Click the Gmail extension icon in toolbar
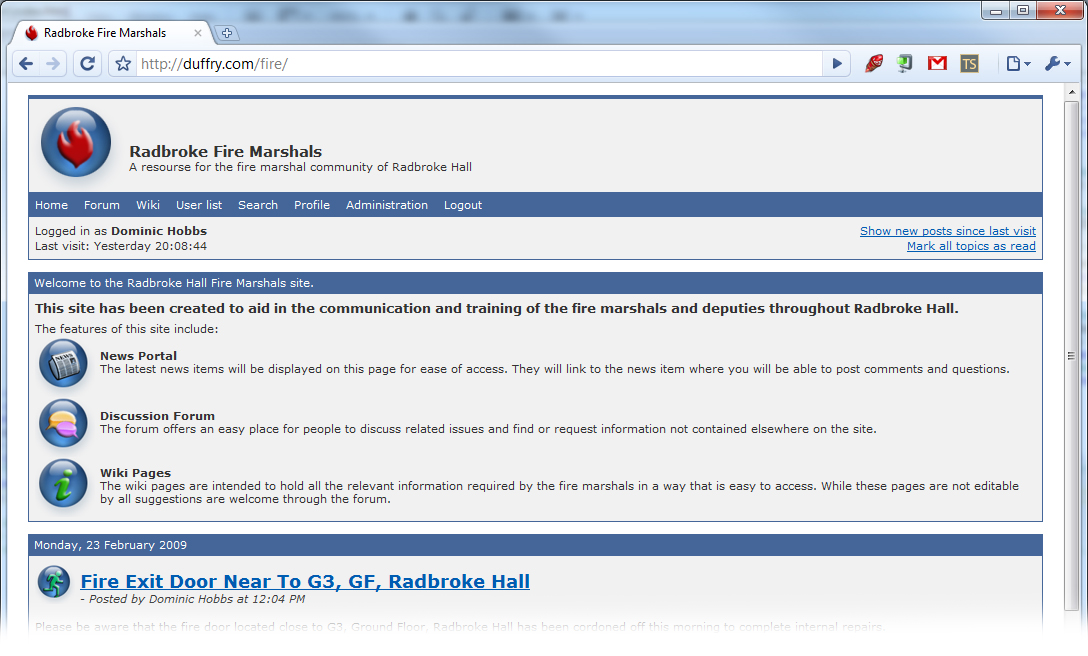The width and height of the screenshot is (1088, 656). coord(937,64)
